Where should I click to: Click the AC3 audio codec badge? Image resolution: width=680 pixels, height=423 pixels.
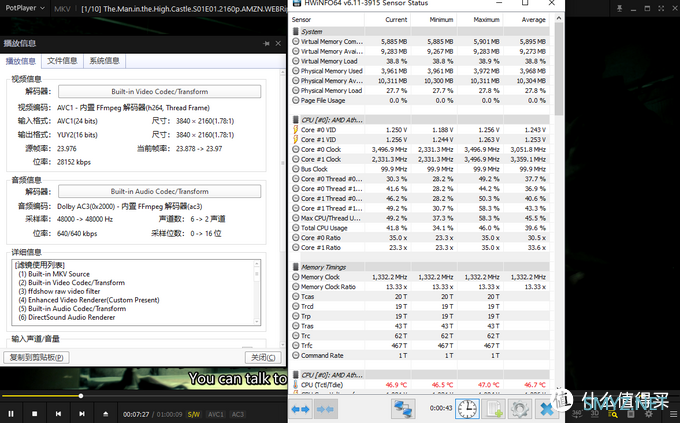(238, 414)
